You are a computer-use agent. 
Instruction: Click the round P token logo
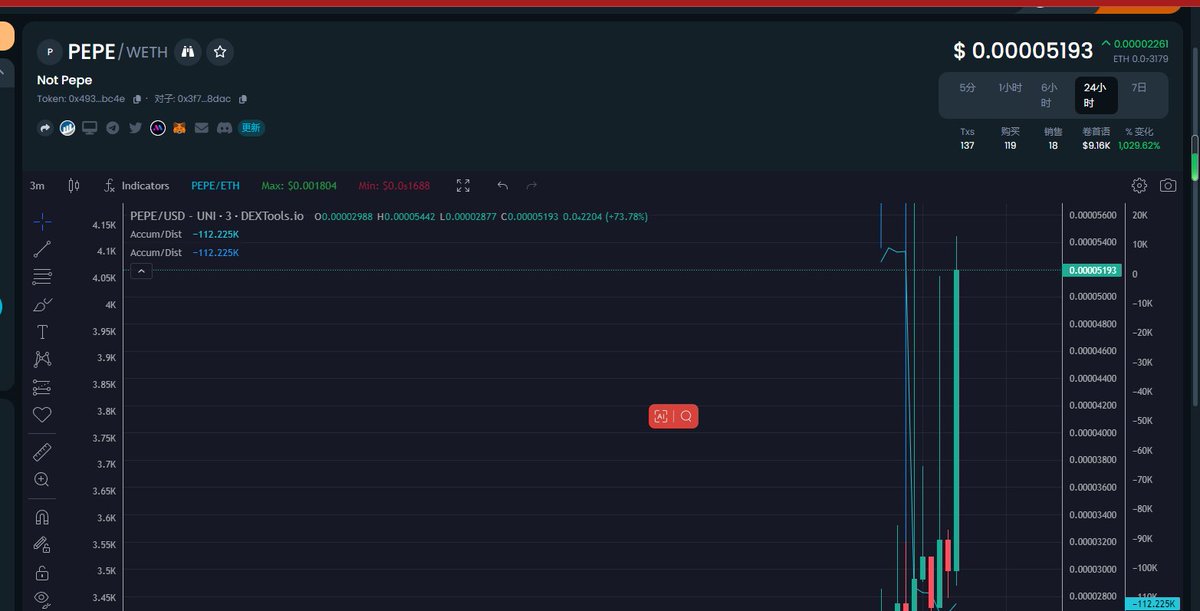tap(50, 52)
